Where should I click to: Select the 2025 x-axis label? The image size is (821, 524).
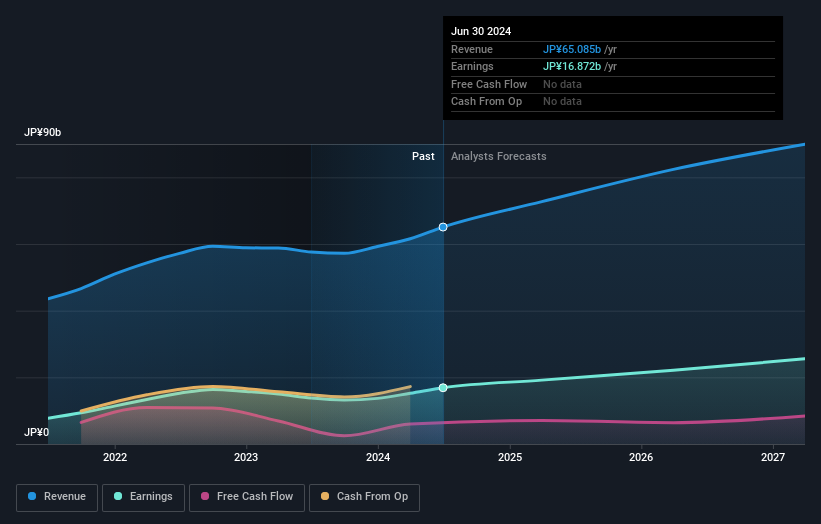coord(510,457)
